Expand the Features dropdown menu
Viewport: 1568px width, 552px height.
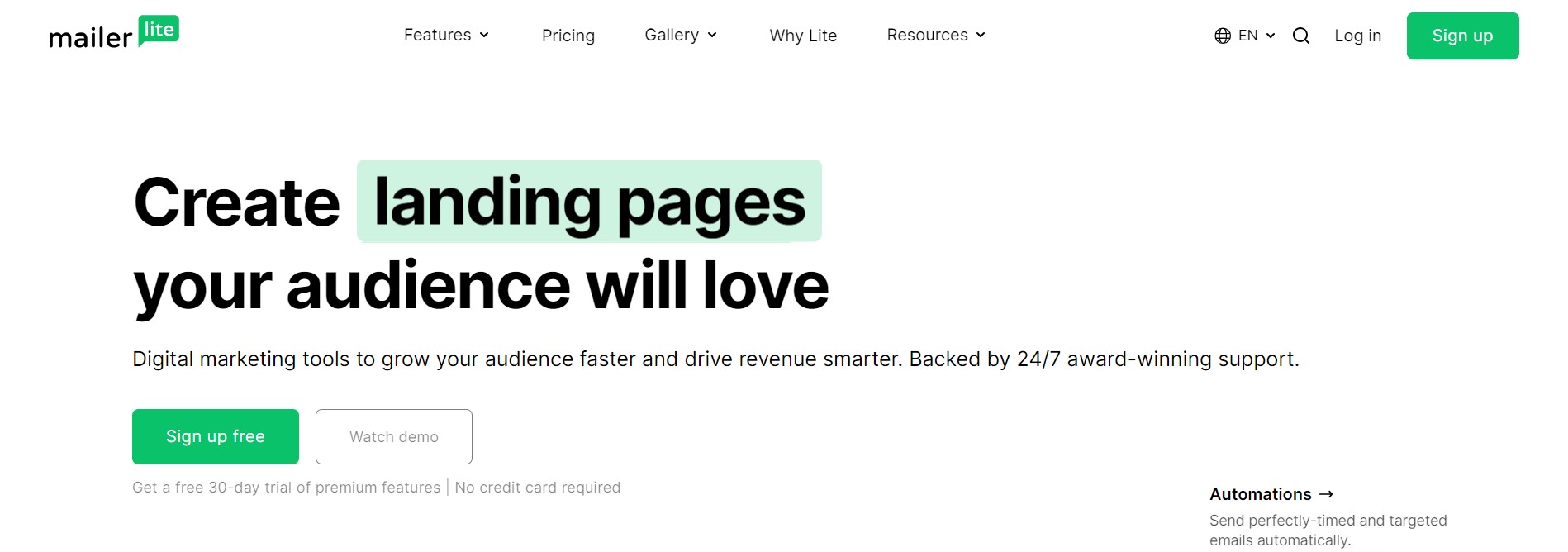(447, 35)
